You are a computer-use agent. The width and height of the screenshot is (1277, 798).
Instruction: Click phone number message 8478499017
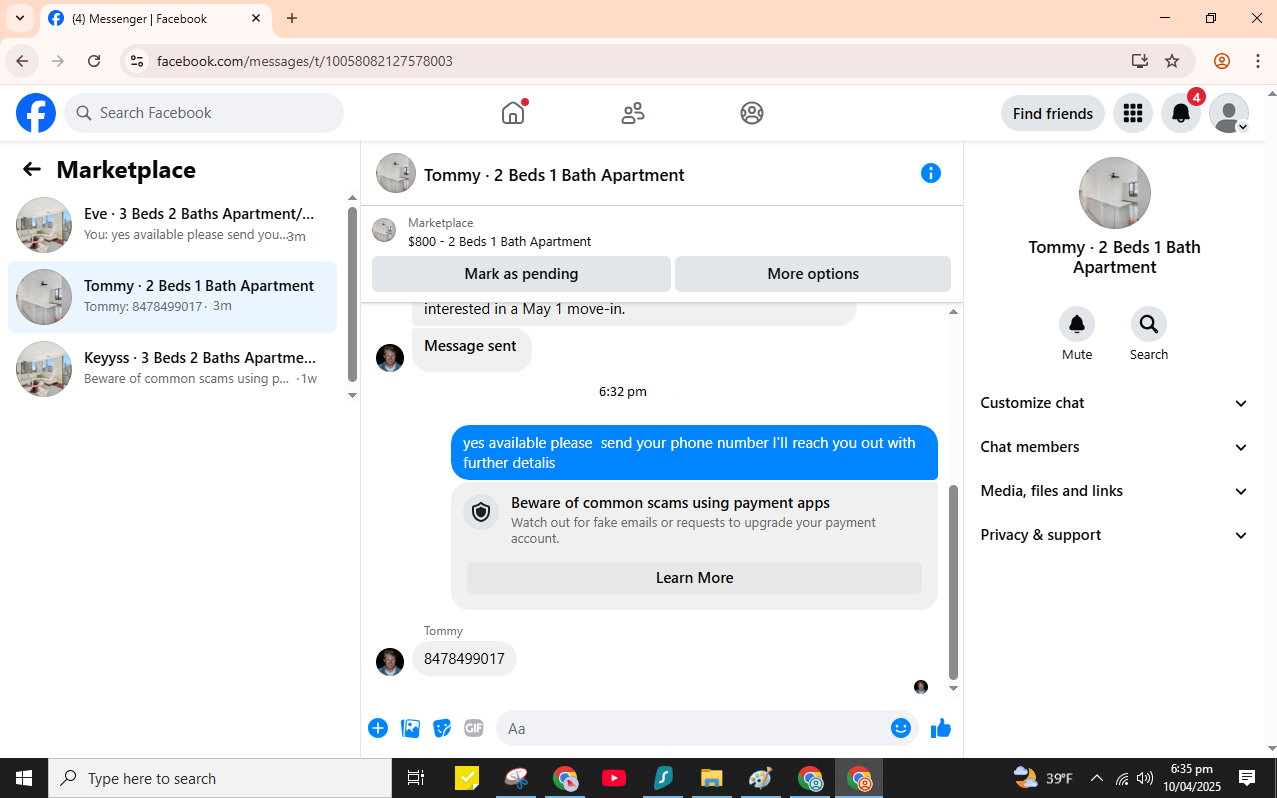tap(464, 659)
